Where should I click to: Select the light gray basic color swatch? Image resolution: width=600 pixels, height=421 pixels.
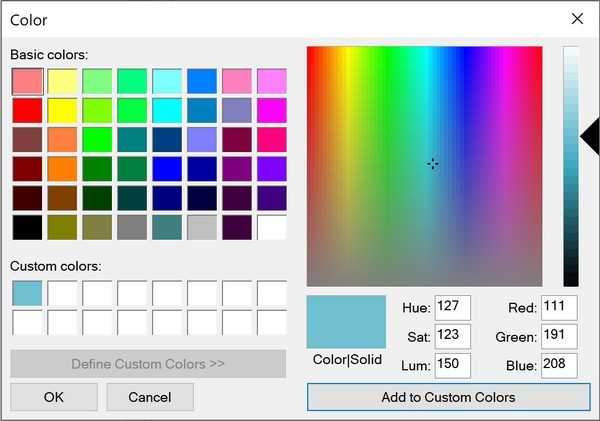click(202, 227)
